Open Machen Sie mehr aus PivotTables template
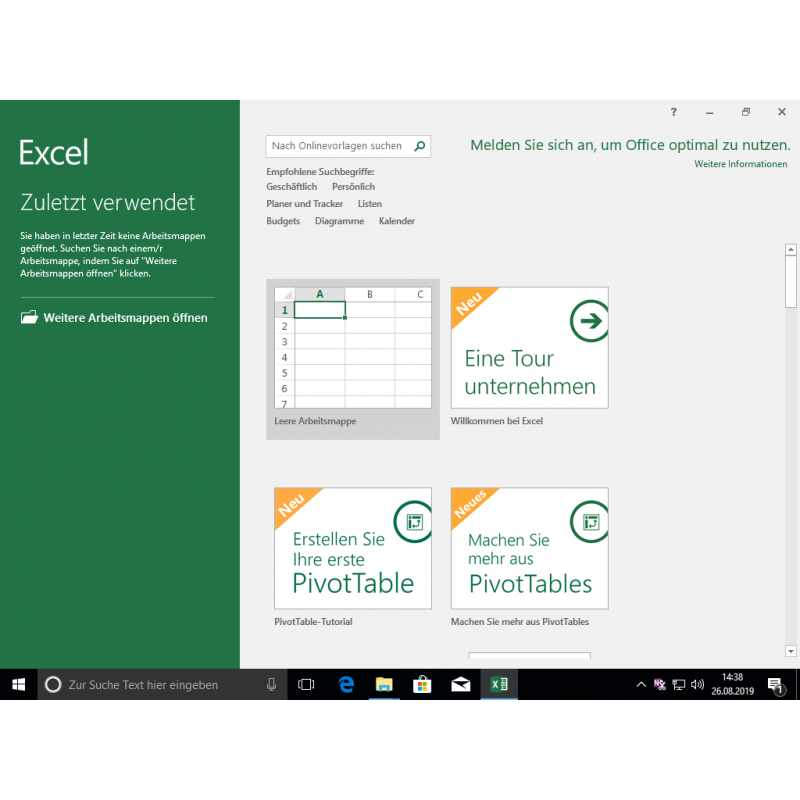 (x=529, y=548)
